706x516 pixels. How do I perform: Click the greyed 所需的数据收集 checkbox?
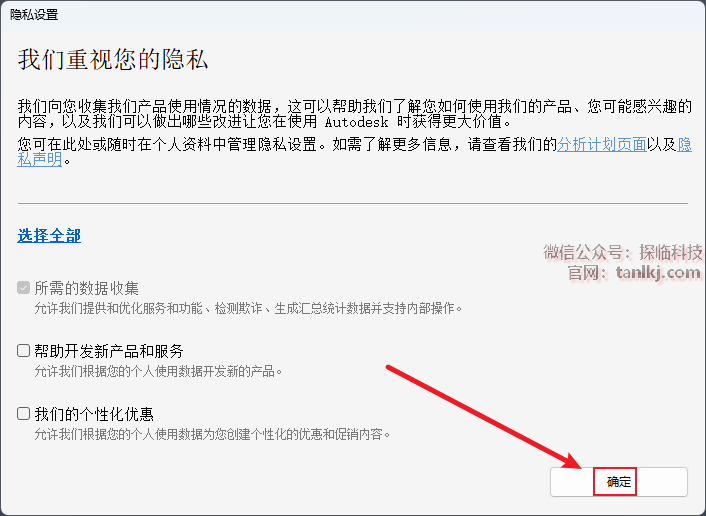(x=23, y=287)
